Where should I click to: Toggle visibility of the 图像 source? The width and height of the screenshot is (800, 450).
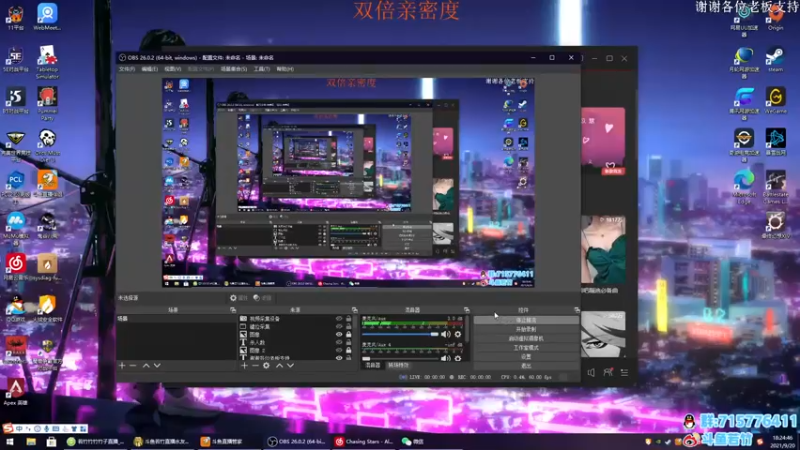(x=339, y=334)
